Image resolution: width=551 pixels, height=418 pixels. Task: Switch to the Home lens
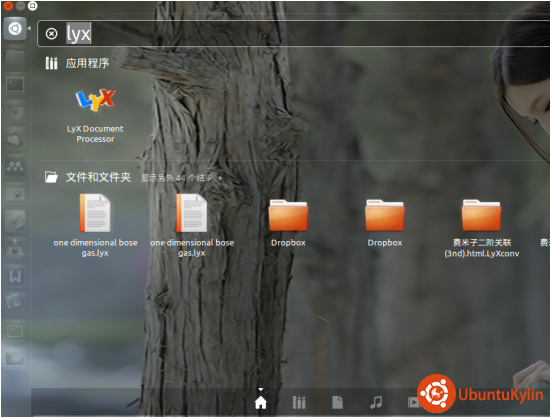(261, 403)
